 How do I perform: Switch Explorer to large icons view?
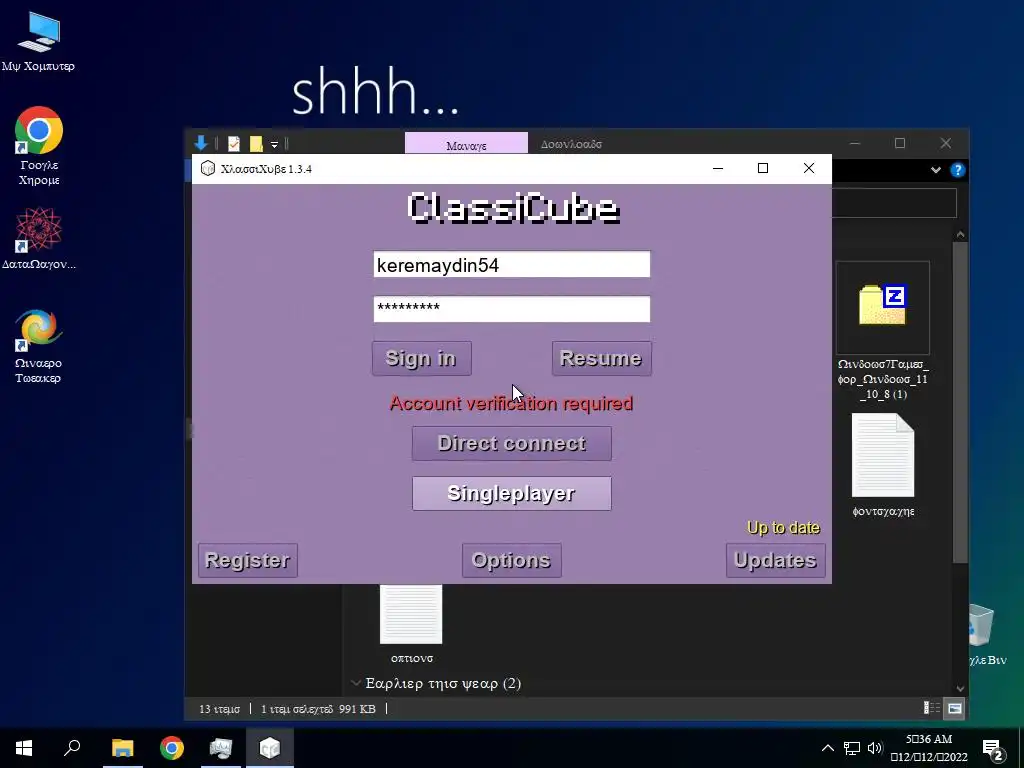coord(955,709)
